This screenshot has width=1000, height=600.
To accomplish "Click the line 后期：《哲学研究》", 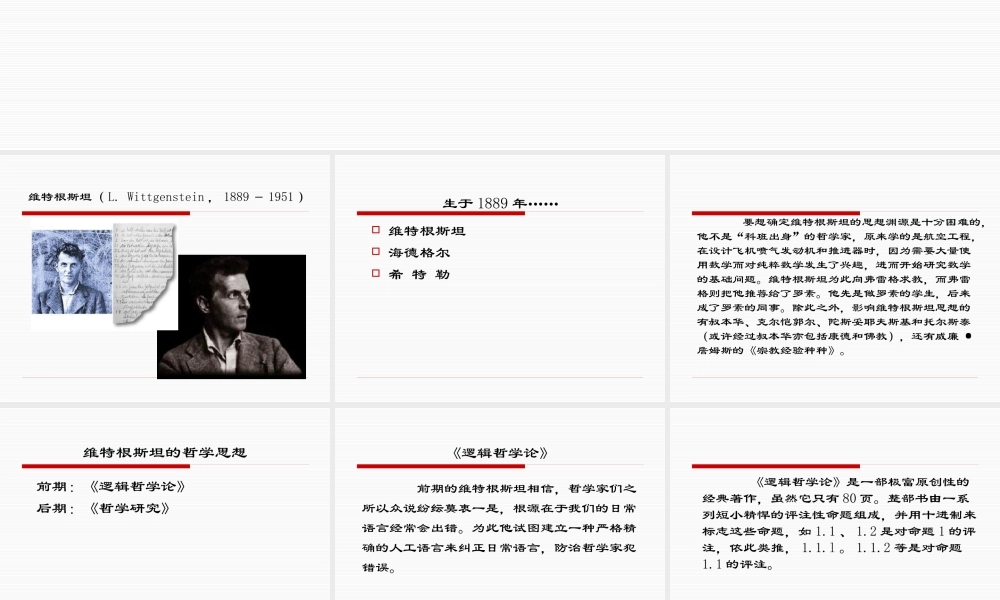I will (x=103, y=508).
